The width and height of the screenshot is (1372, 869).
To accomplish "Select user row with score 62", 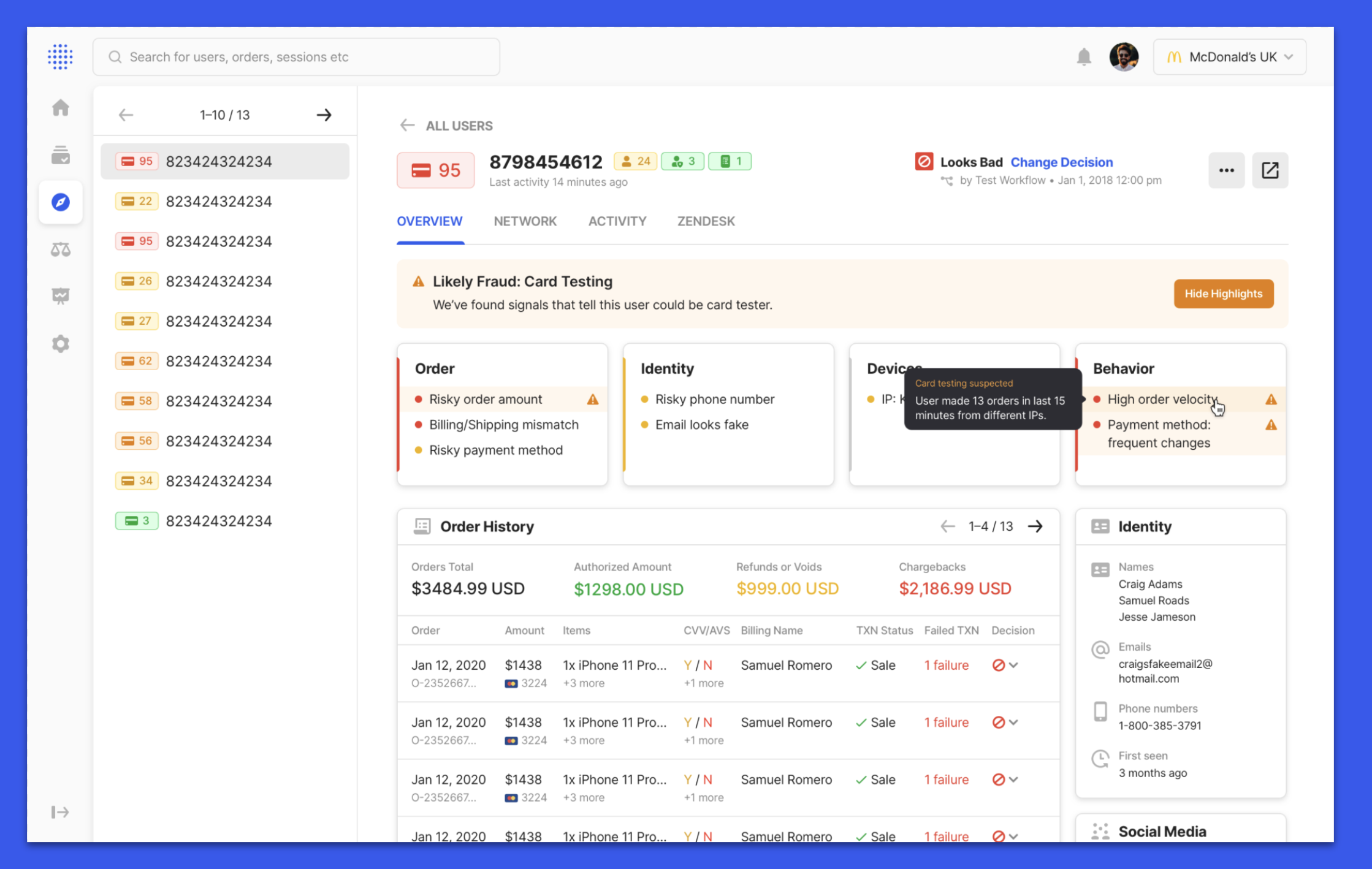I will [x=225, y=361].
